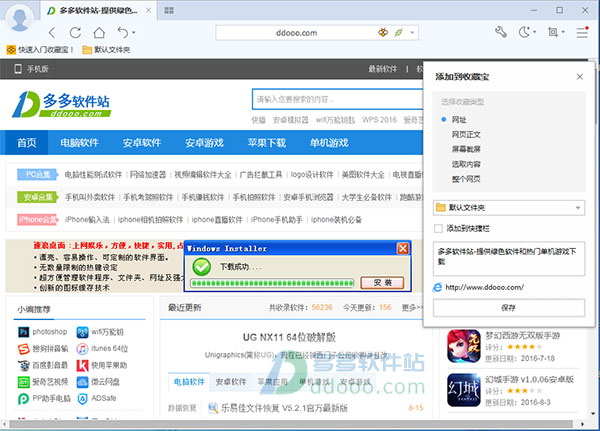Screen dimensions: 600x431
Task: Close the Windows Installer popup
Action: 403,248
